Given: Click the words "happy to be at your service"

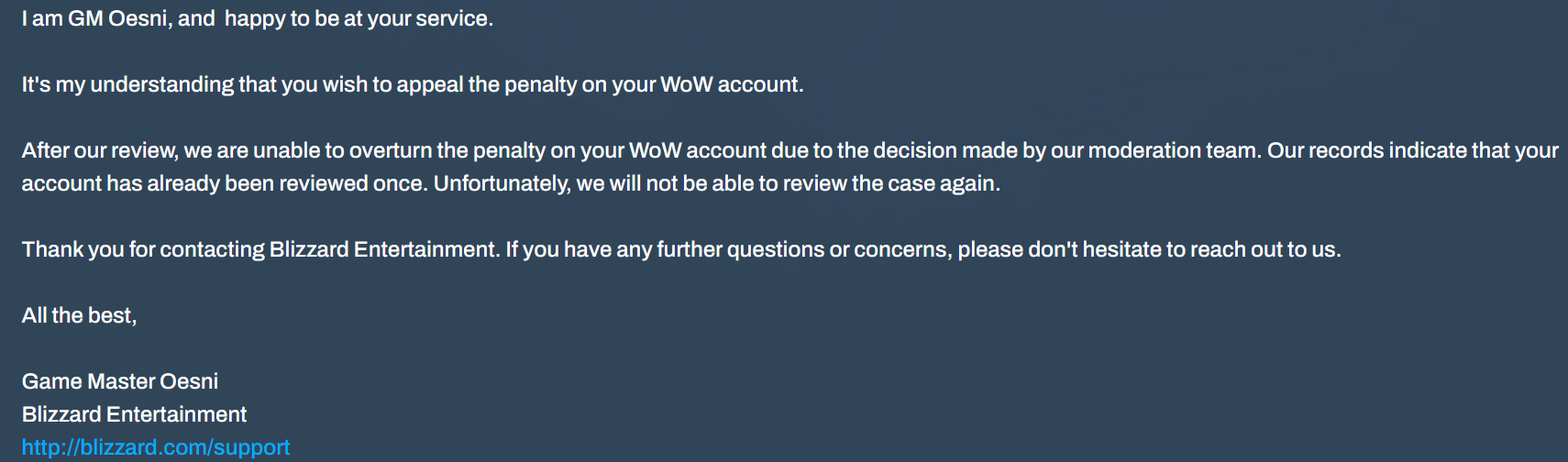Looking at the screenshot, I should point(358,18).
